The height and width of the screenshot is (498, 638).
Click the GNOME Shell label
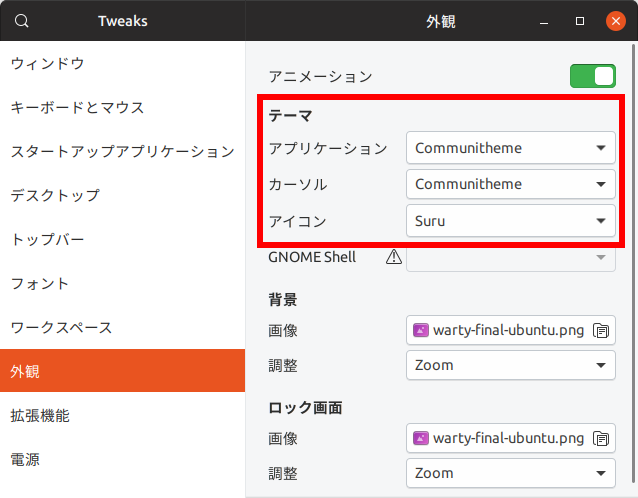[x=312, y=257]
